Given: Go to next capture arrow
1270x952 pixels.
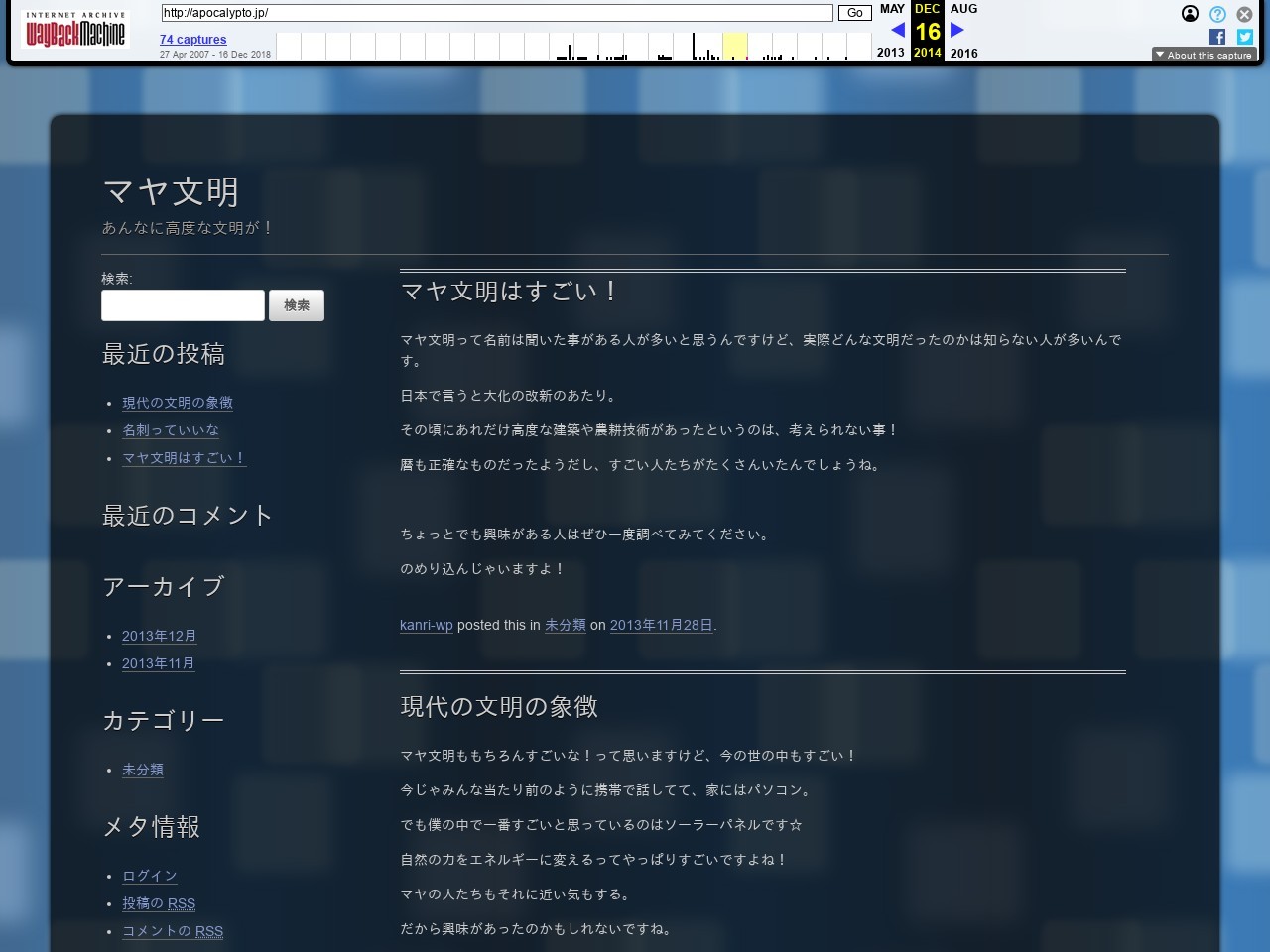Looking at the screenshot, I should (957, 30).
